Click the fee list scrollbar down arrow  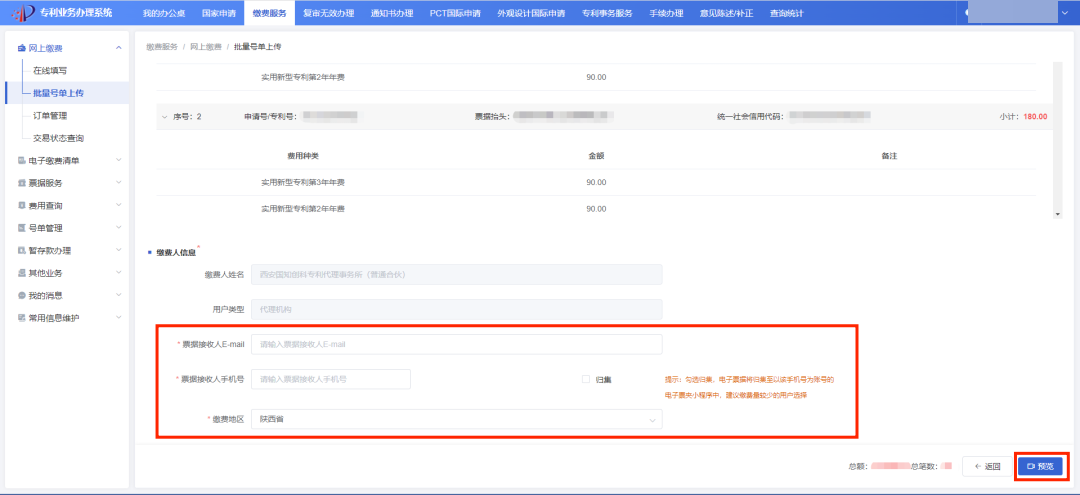tap(1058, 214)
